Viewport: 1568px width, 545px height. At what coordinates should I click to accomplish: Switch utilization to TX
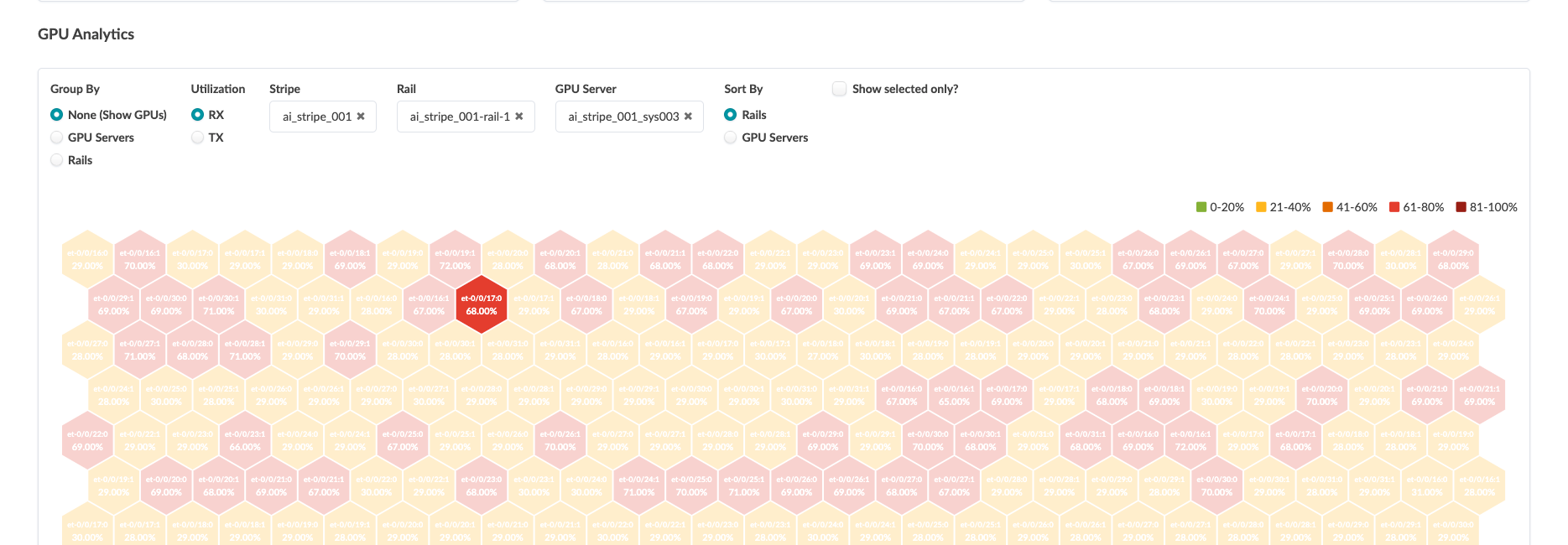(x=198, y=138)
